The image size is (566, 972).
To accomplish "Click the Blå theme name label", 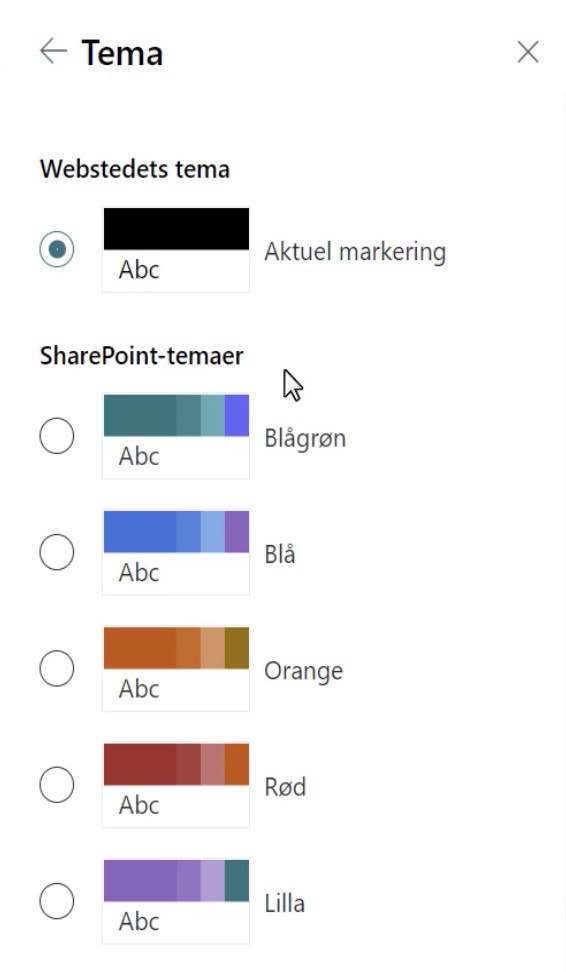I will (x=280, y=554).
